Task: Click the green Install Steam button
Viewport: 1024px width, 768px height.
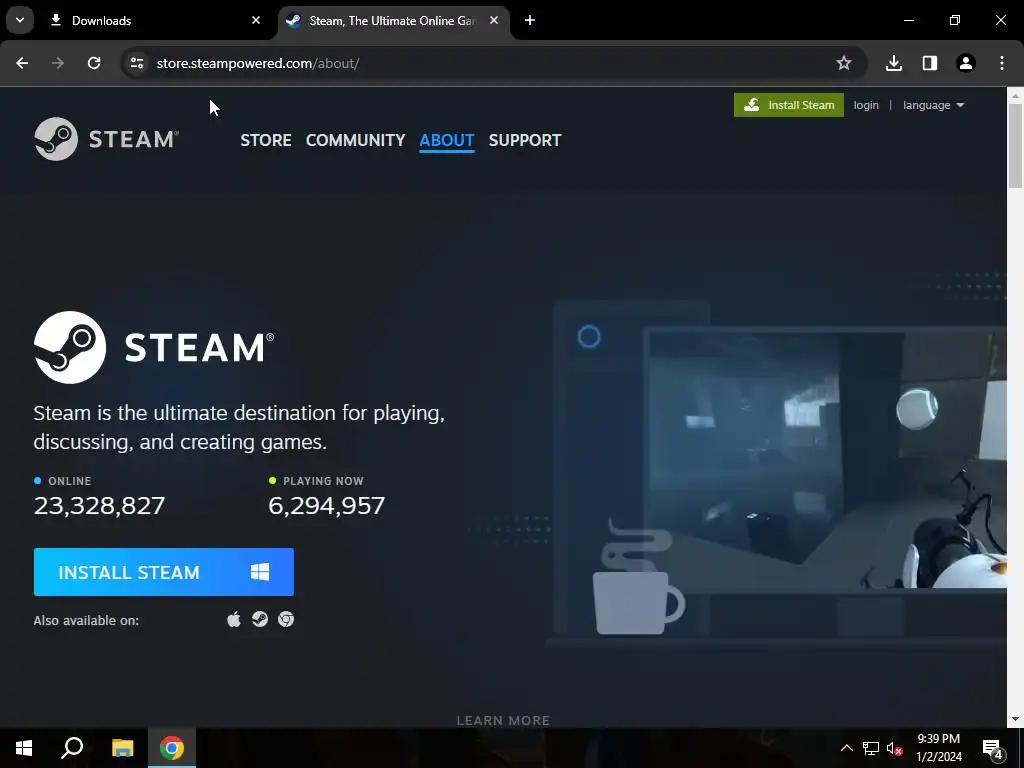Action: [789, 105]
